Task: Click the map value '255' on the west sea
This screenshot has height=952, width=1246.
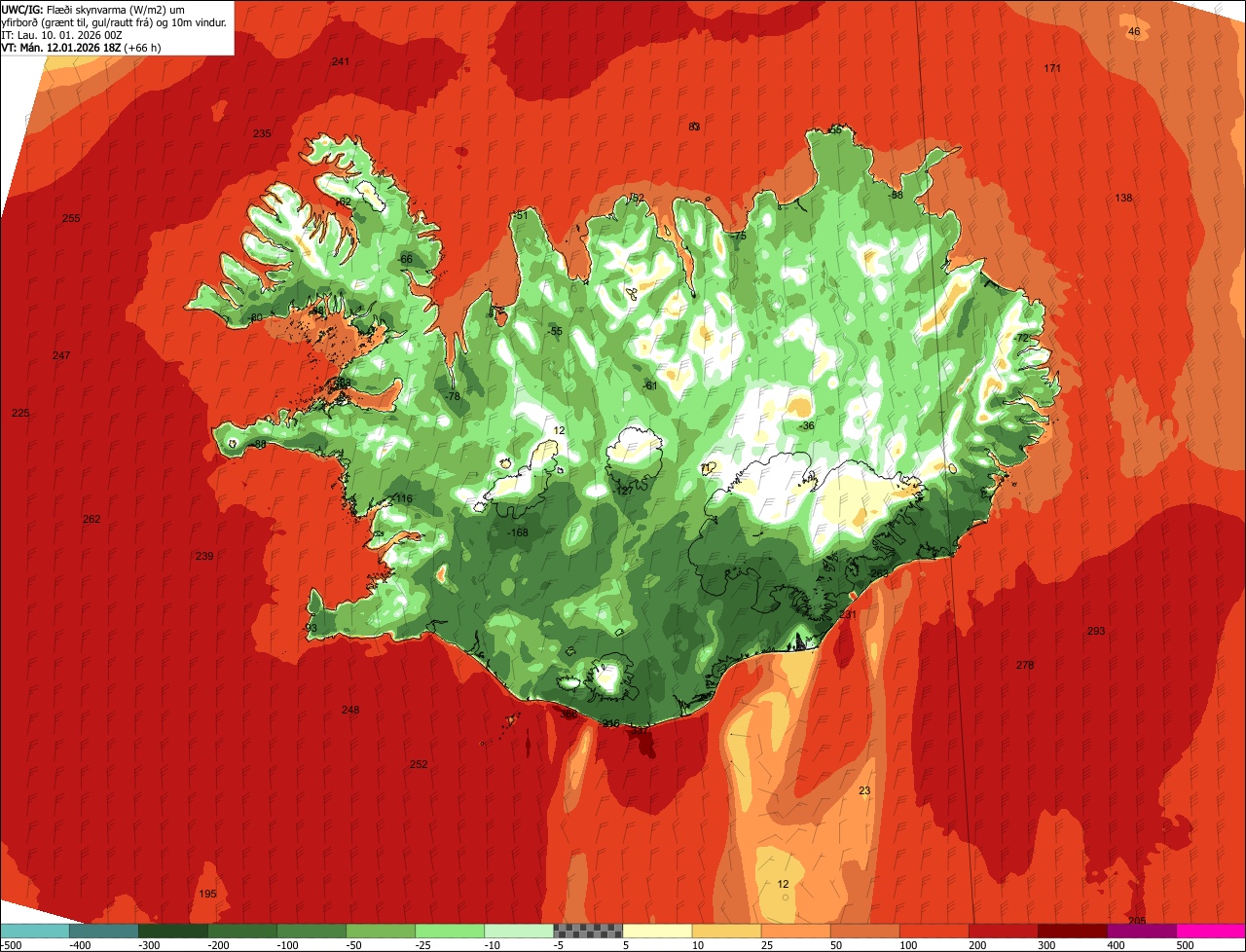Action: click(x=71, y=218)
